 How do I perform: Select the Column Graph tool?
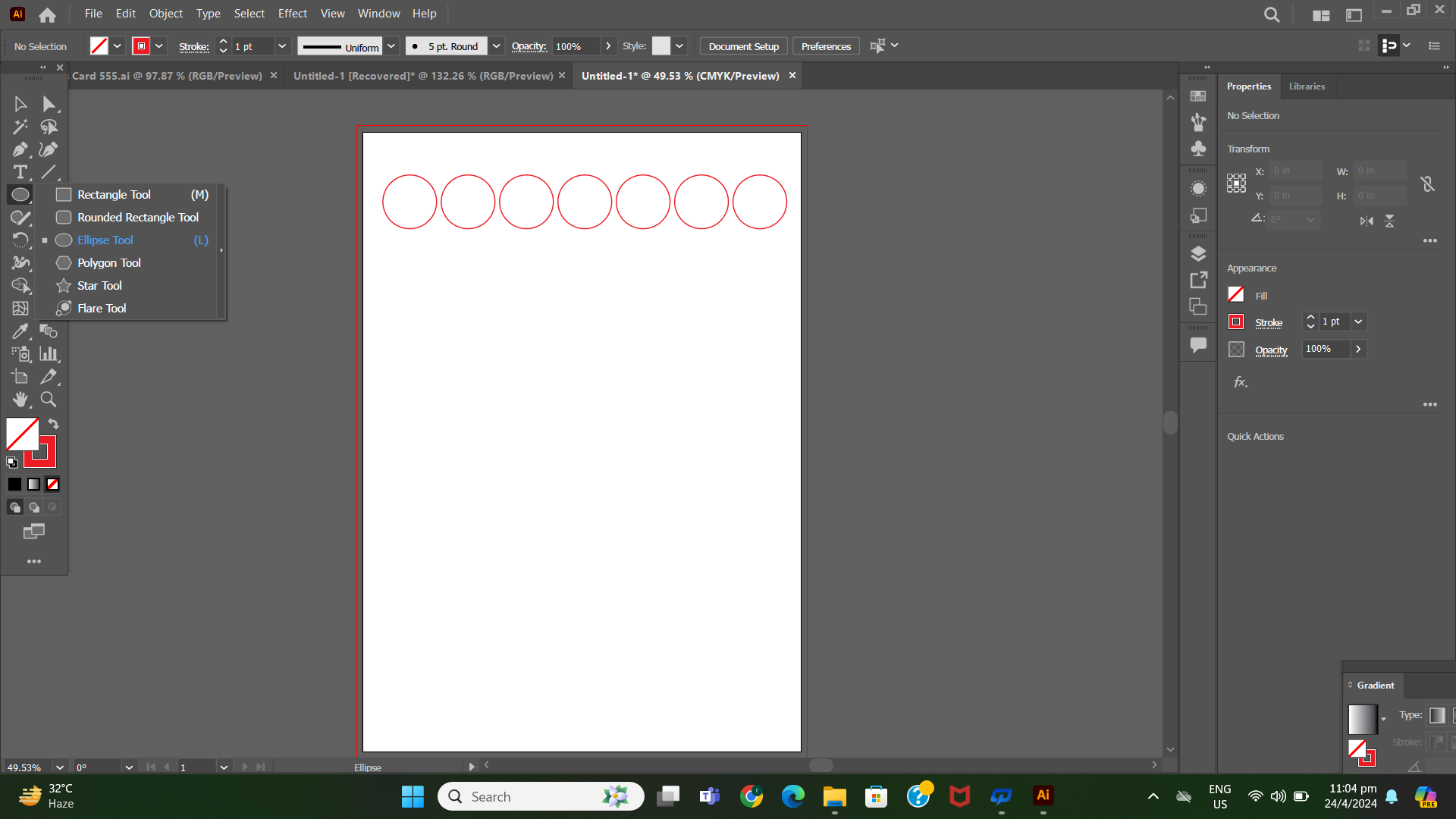click(49, 354)
